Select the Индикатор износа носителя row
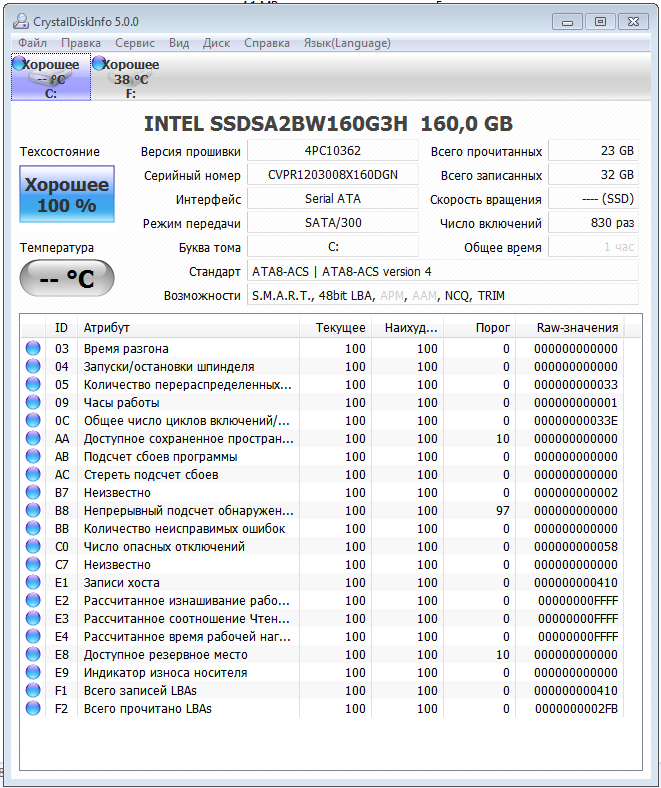Image resolution: width=661 pixels, height=788 pixels. point(324,672)
